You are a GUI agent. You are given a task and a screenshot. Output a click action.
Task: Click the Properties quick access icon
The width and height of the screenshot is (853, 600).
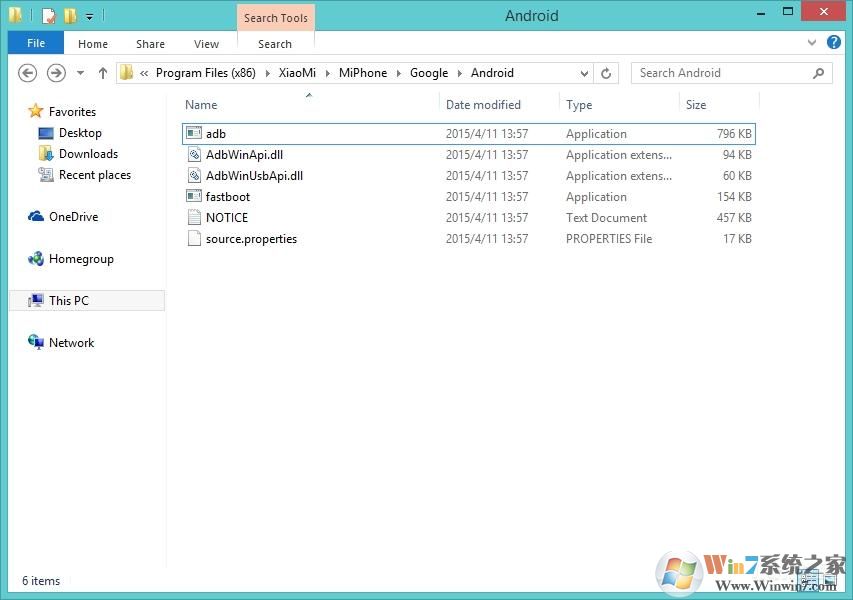click(48, 16)
